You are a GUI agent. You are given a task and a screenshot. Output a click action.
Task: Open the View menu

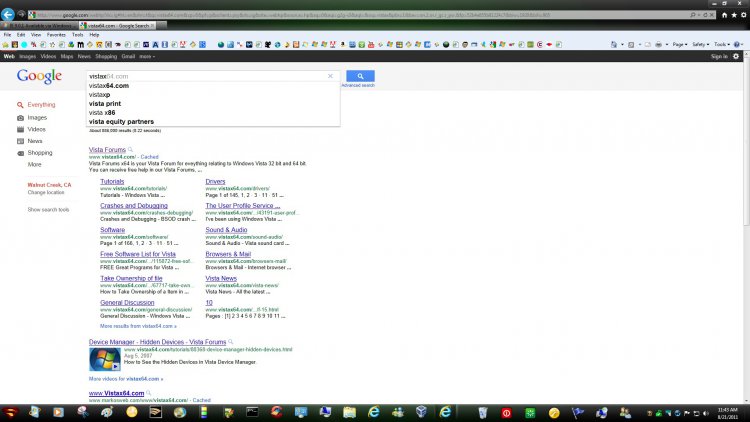coord(36,35)
